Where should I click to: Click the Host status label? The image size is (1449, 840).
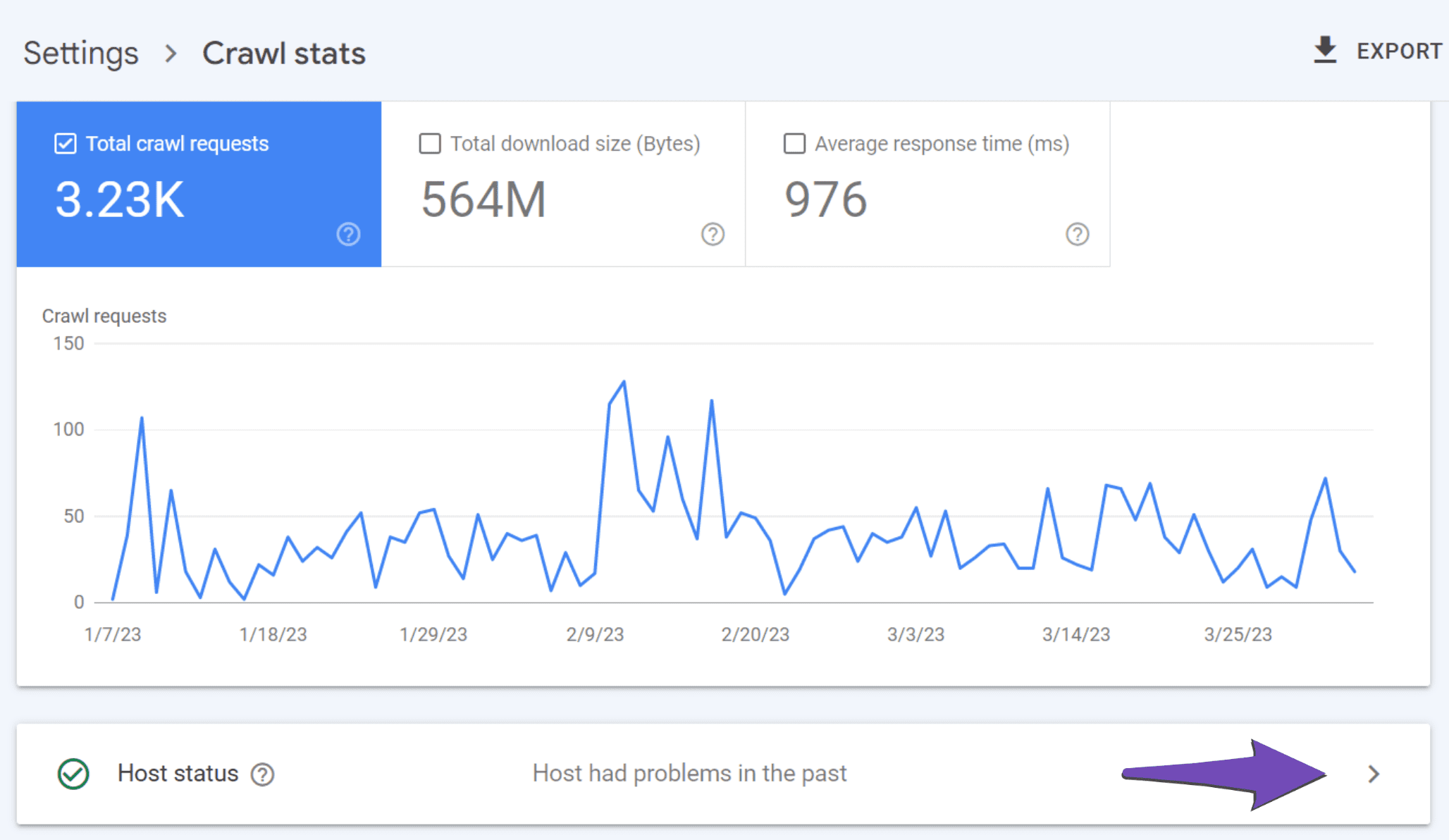pyautogui.click(x=178, y=773)
